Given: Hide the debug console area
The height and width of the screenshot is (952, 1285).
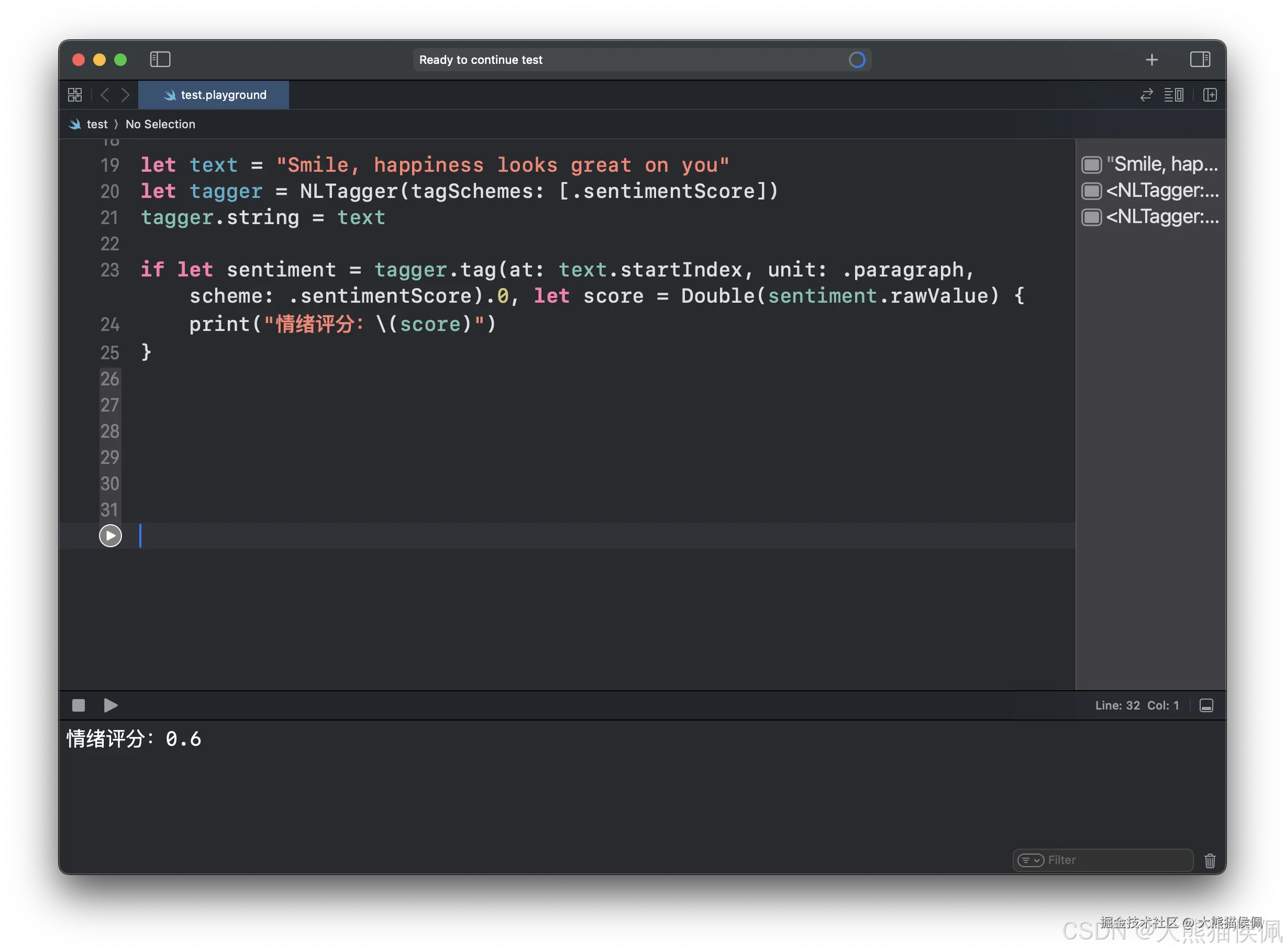Looking at the screenshot, I should pos(1206,705).
